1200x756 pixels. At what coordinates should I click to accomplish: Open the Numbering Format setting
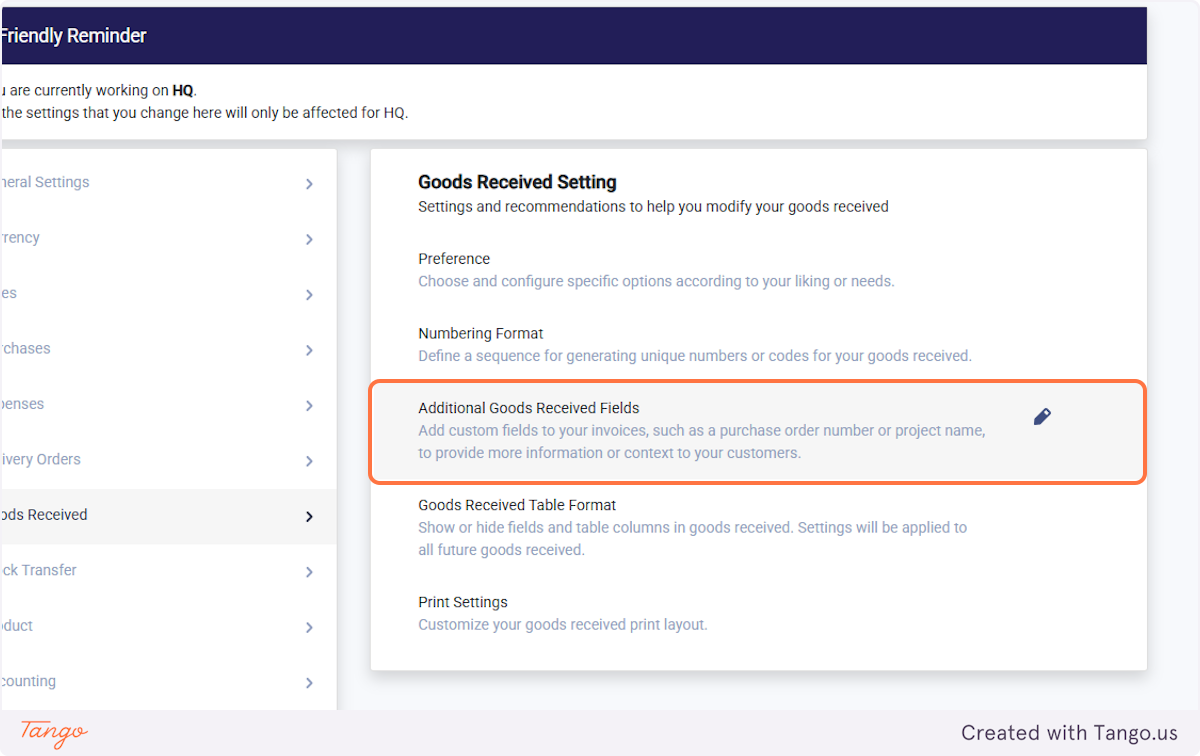pos(481,333)
